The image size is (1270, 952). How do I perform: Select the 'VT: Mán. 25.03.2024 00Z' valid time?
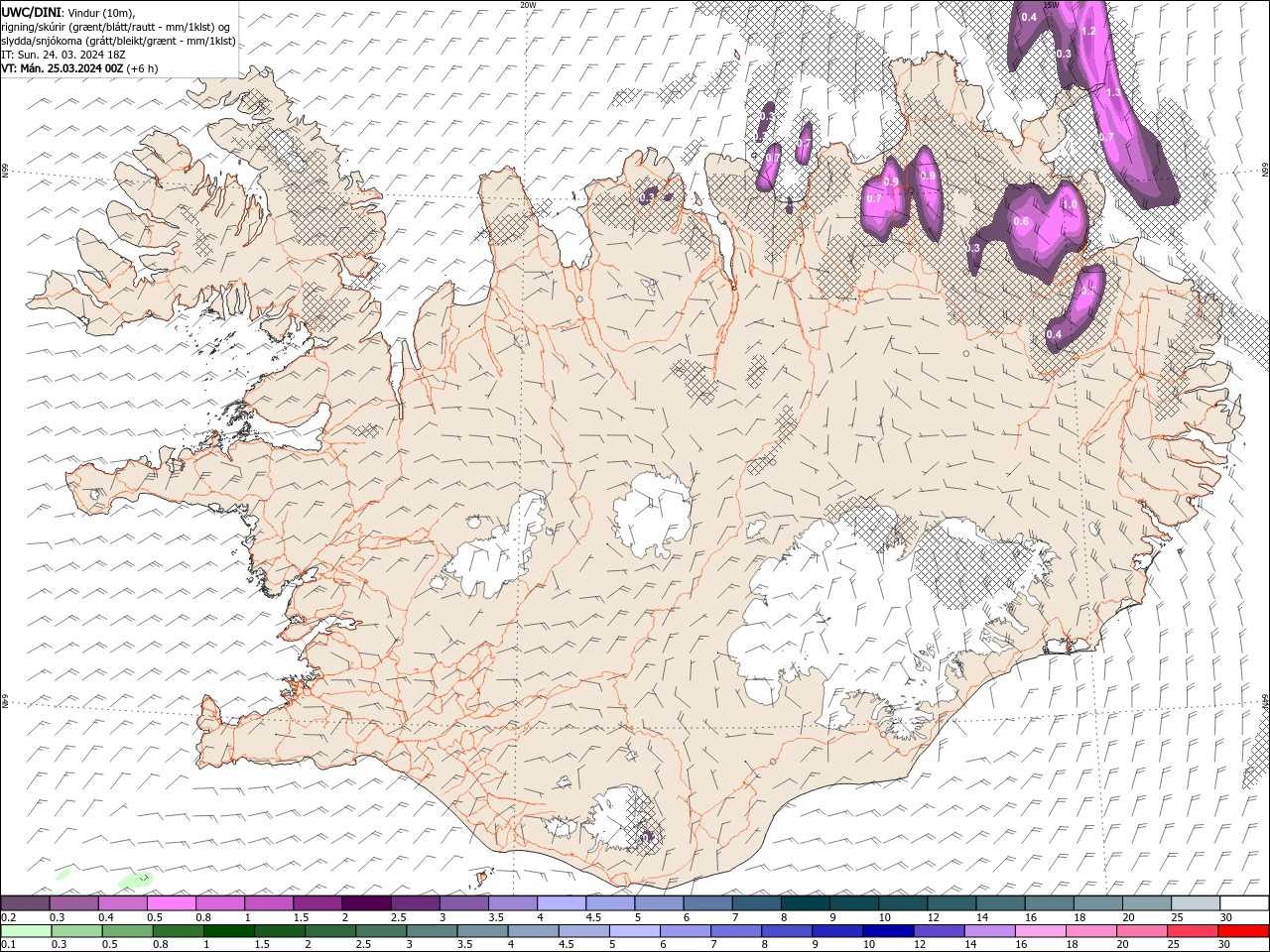[x=62, y=68]
